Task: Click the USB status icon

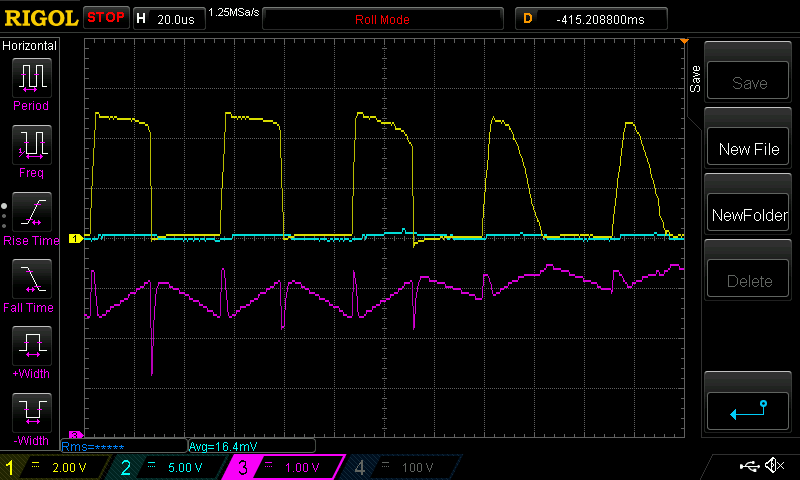Action: click(x=749, y=466)
